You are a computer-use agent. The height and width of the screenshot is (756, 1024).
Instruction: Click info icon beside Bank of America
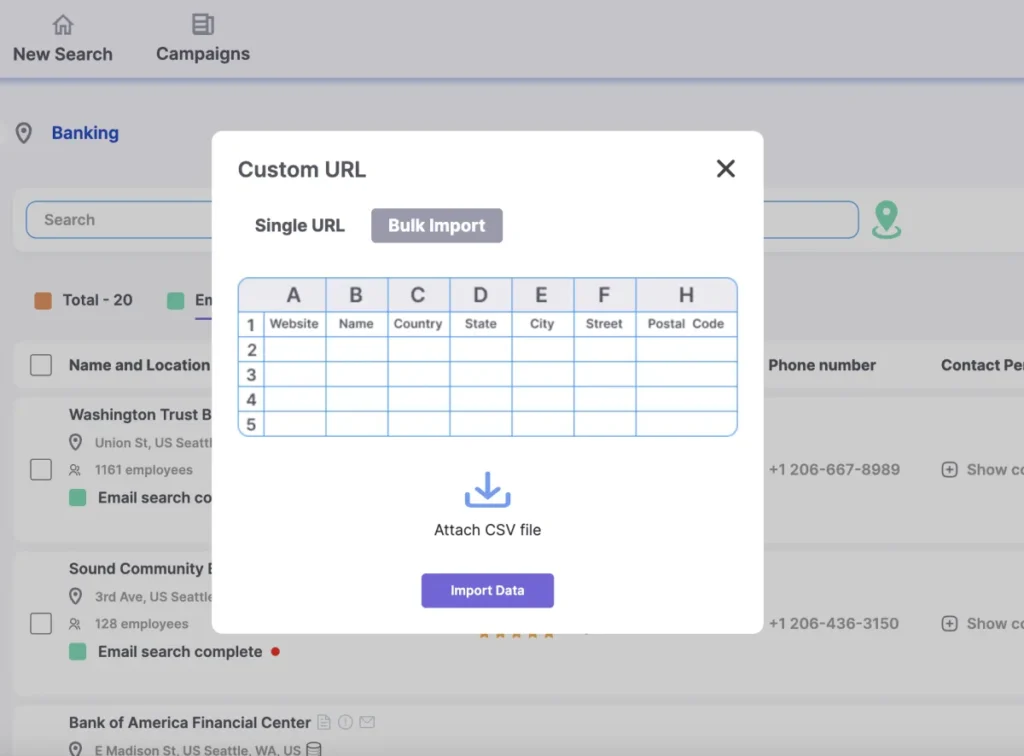(x=345, y=722)
